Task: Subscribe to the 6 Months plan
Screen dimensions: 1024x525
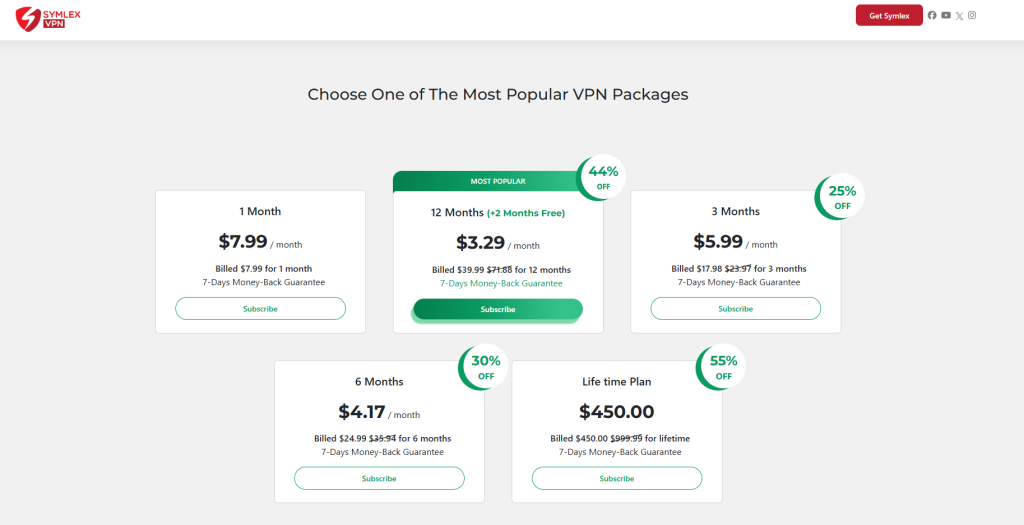Action: (x=379, y=479)
